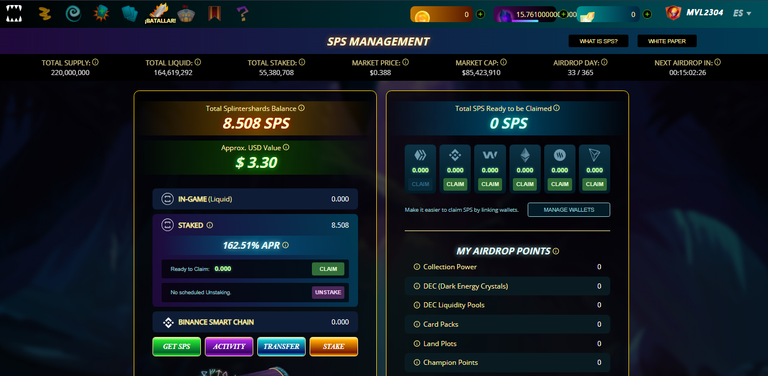
Task: Open the ES language dropdown
Action: (x=742, y=13)
